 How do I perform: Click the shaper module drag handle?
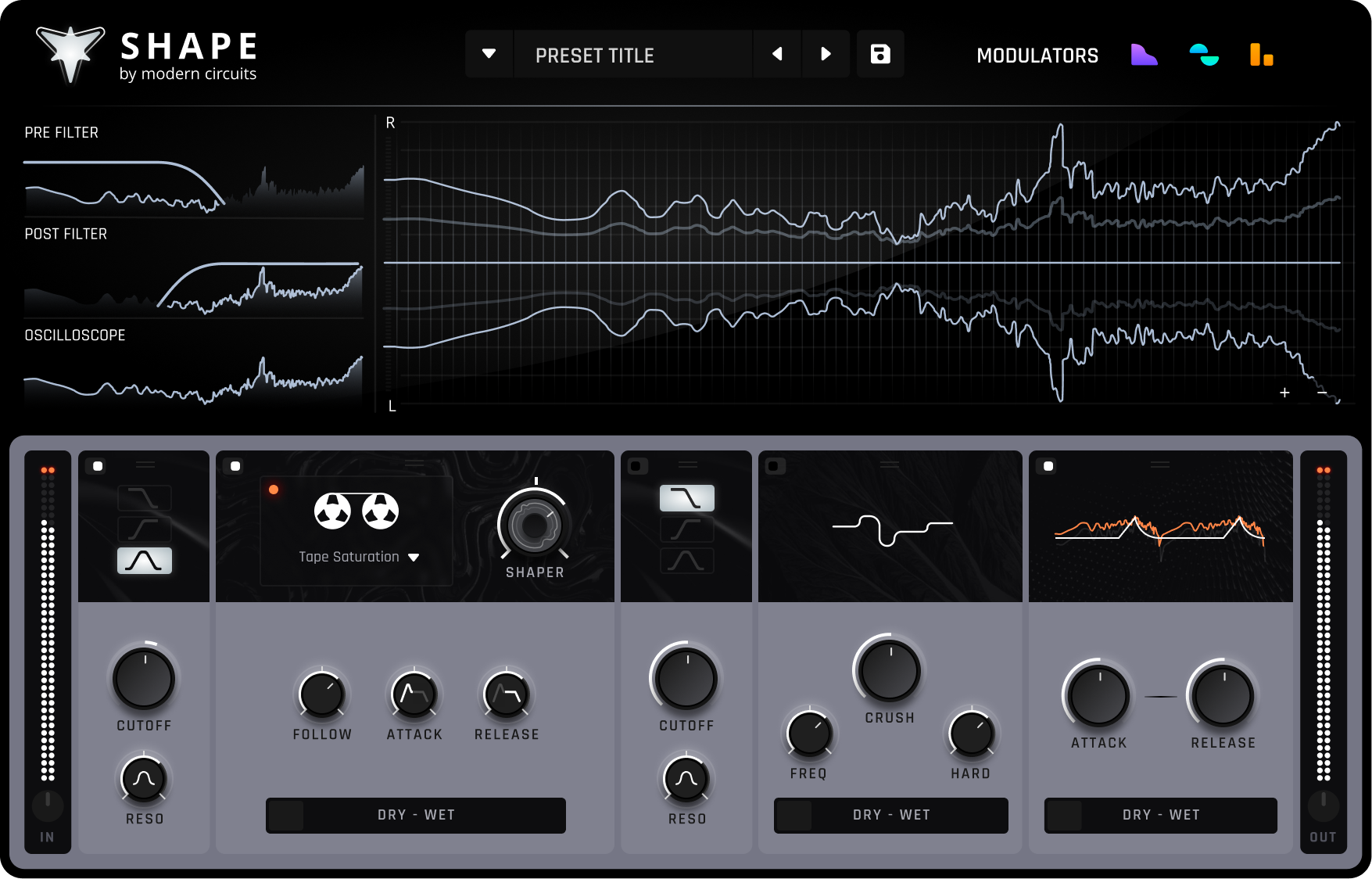point(414,465)
